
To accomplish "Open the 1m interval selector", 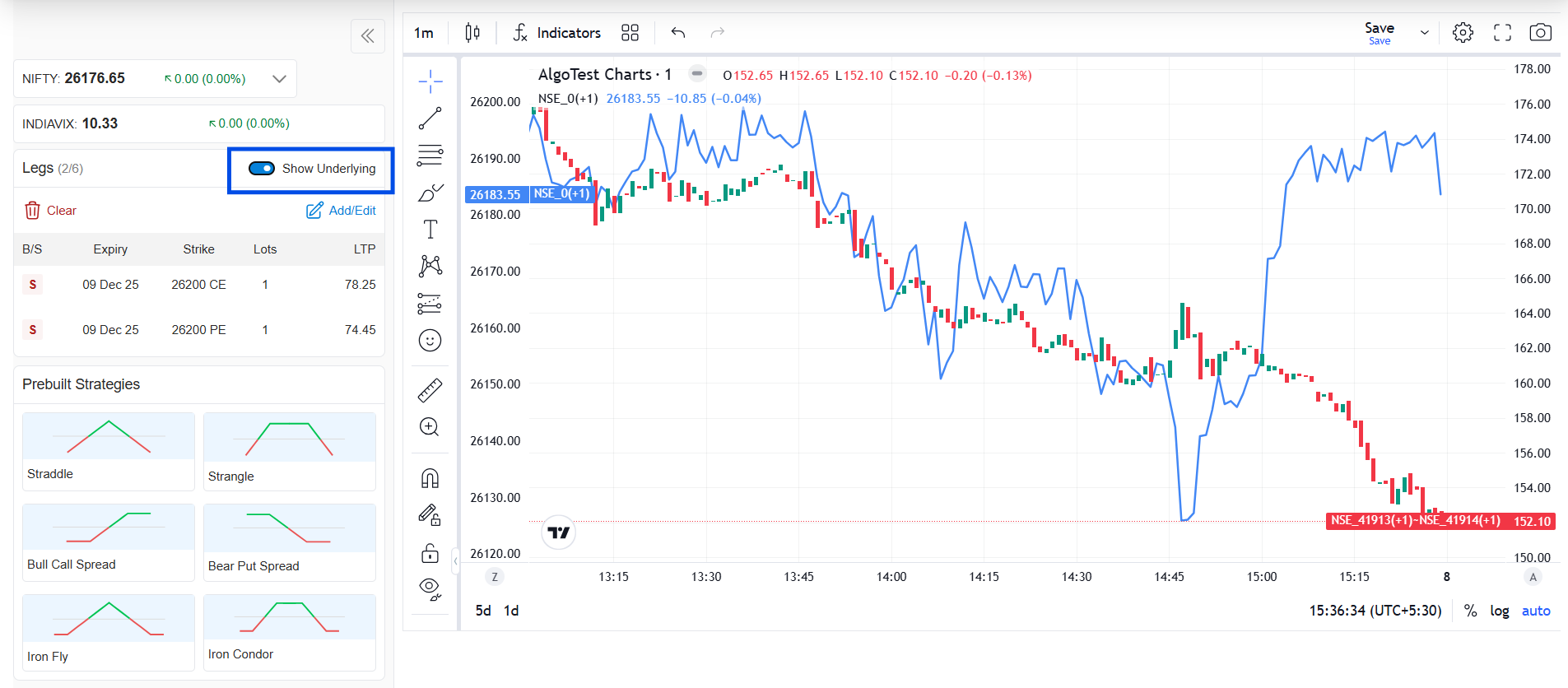I will (x=424, y=32).
